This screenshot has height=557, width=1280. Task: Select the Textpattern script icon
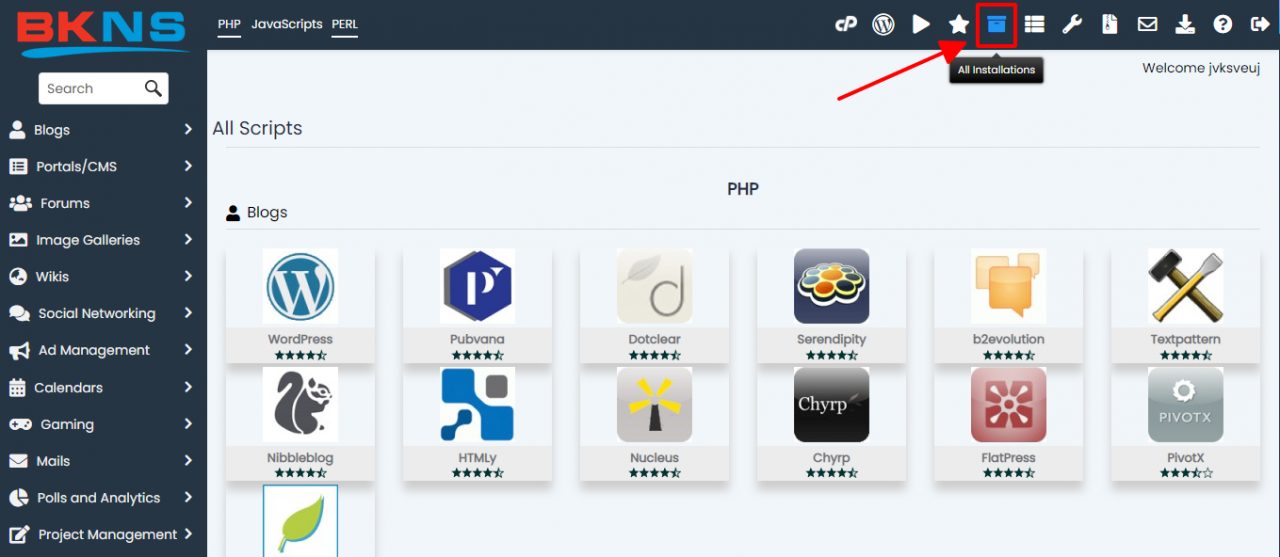tap(1185, 286)
